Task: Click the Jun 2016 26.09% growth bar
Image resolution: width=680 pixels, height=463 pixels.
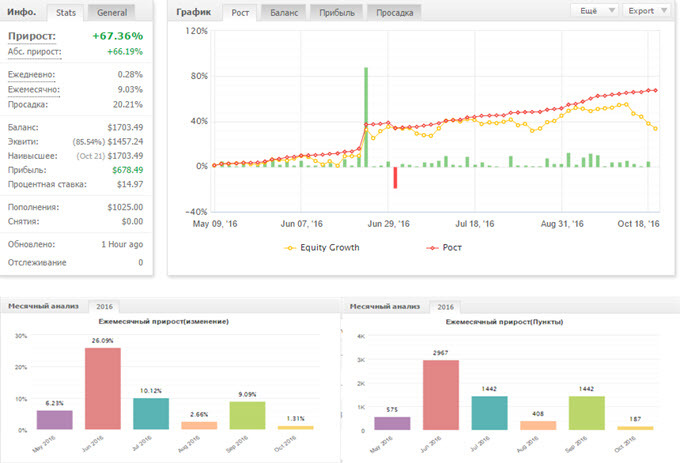Action: [103, 388]
